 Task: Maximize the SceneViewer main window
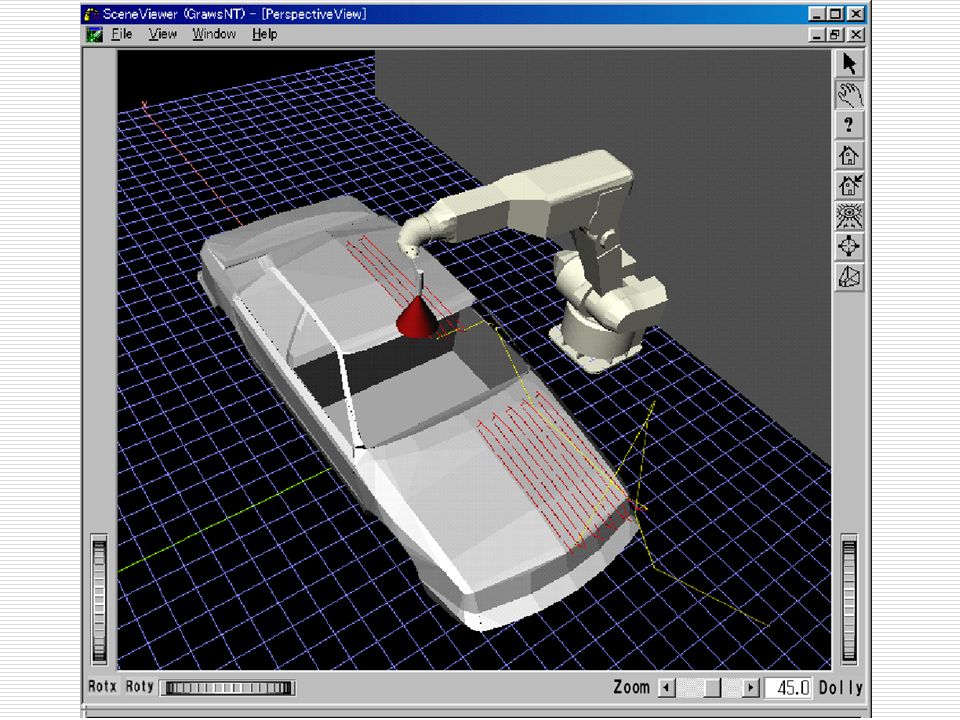pos(834,13)
